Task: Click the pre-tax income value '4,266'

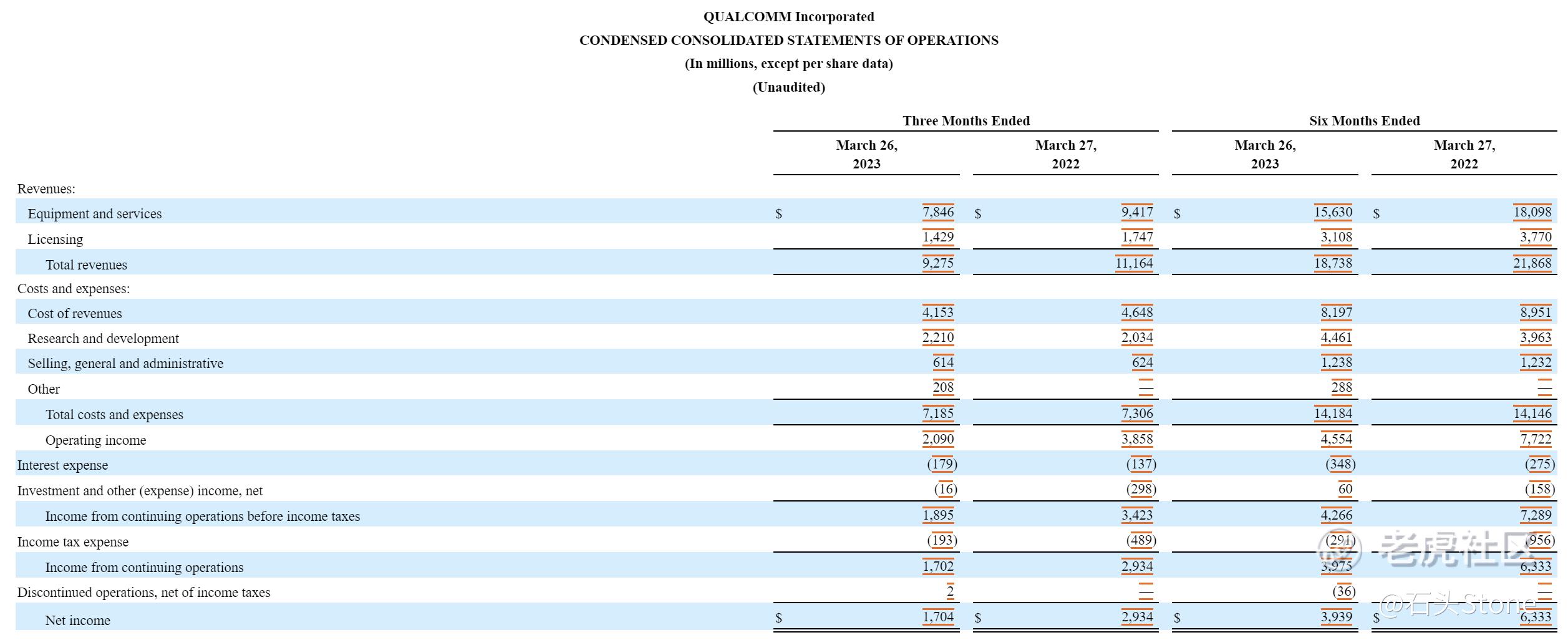Action: (x=1336, y=515)
